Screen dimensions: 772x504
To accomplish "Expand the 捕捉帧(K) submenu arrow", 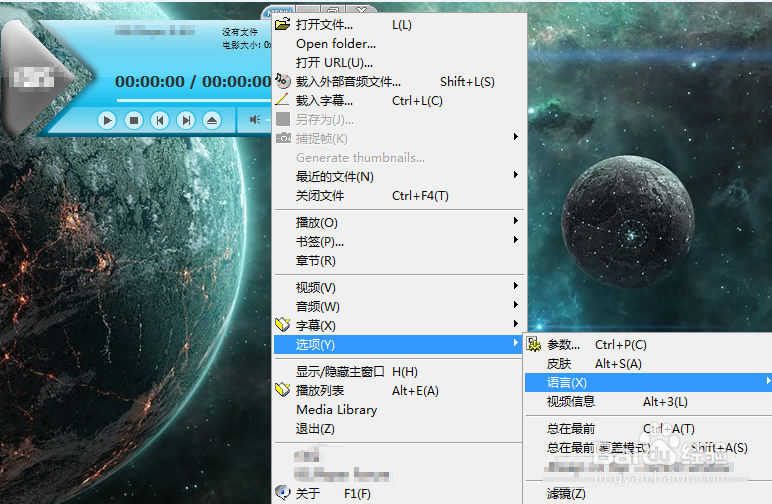I will point(515,136).
